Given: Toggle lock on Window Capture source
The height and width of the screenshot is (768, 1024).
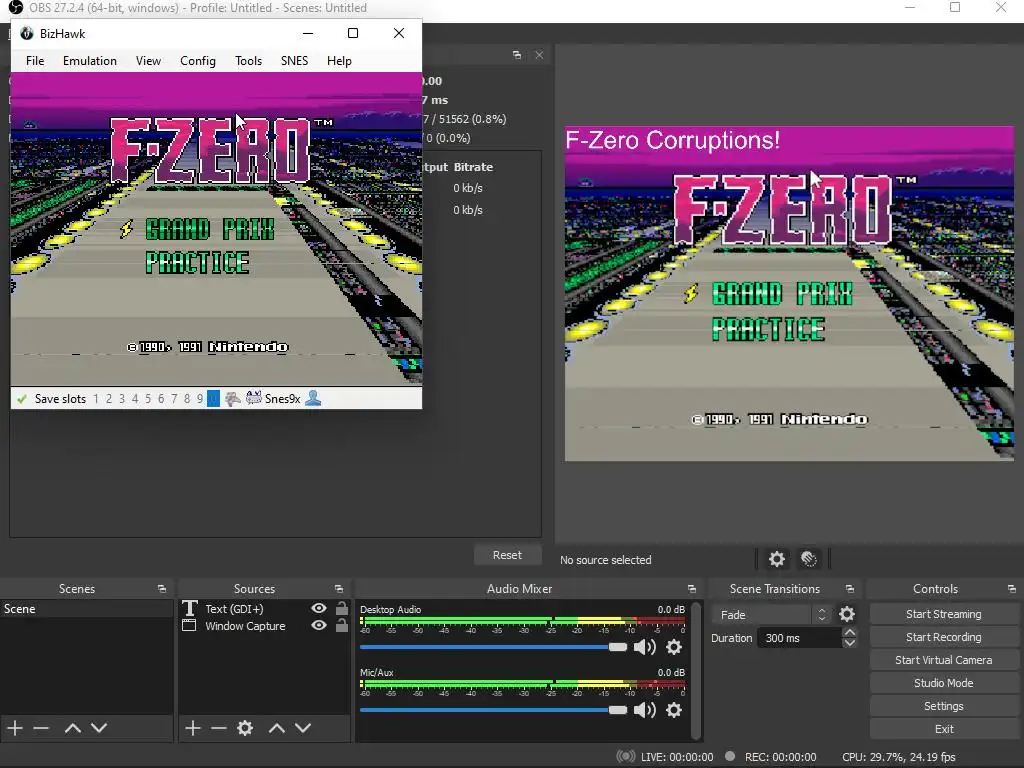Looking at the screenshot, I should tap(342, 625).
